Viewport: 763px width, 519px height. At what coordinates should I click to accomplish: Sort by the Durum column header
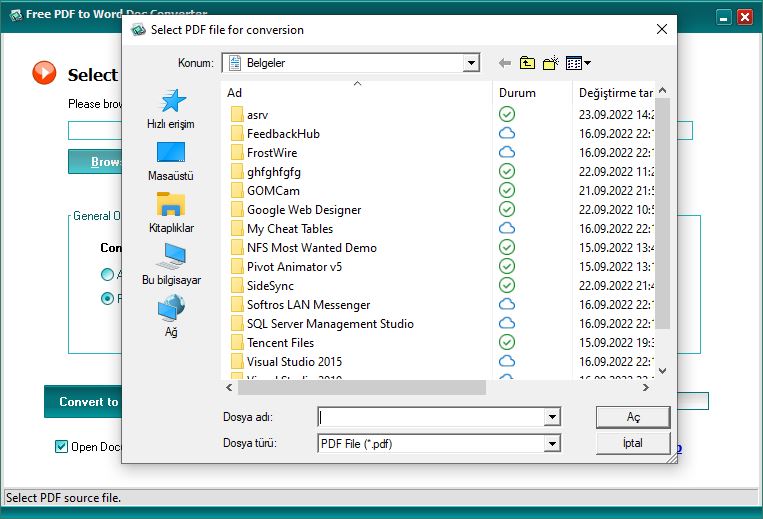click(532, 93)
